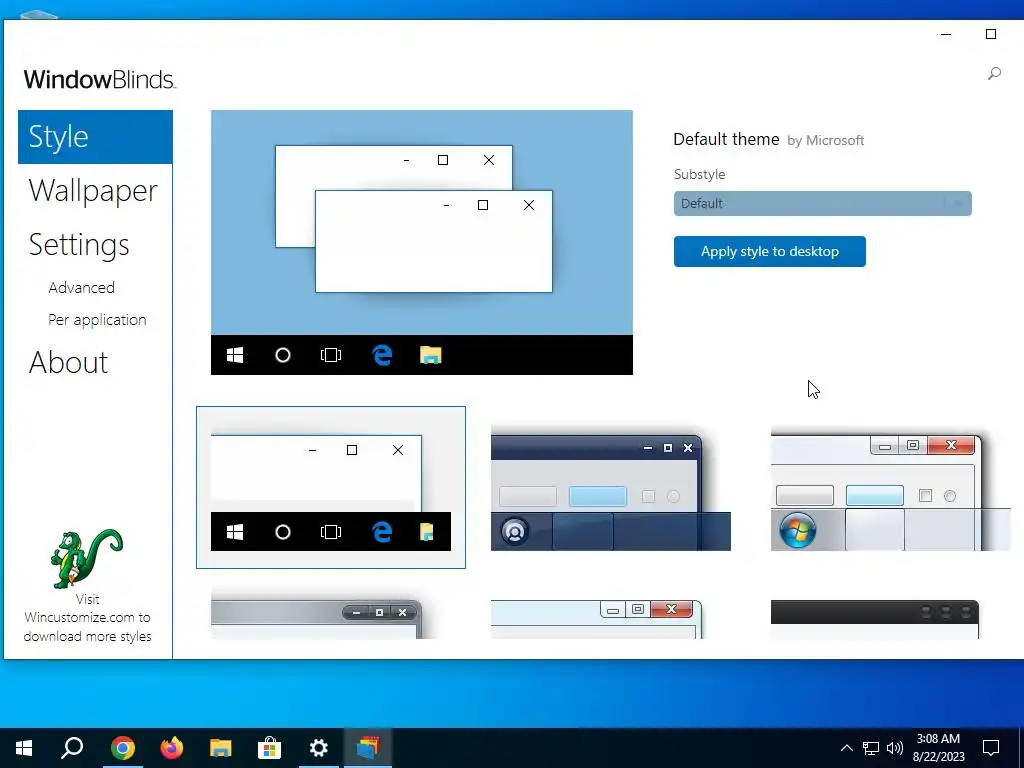Select the Windows 10 default style thumbnail

pos(330,487)
